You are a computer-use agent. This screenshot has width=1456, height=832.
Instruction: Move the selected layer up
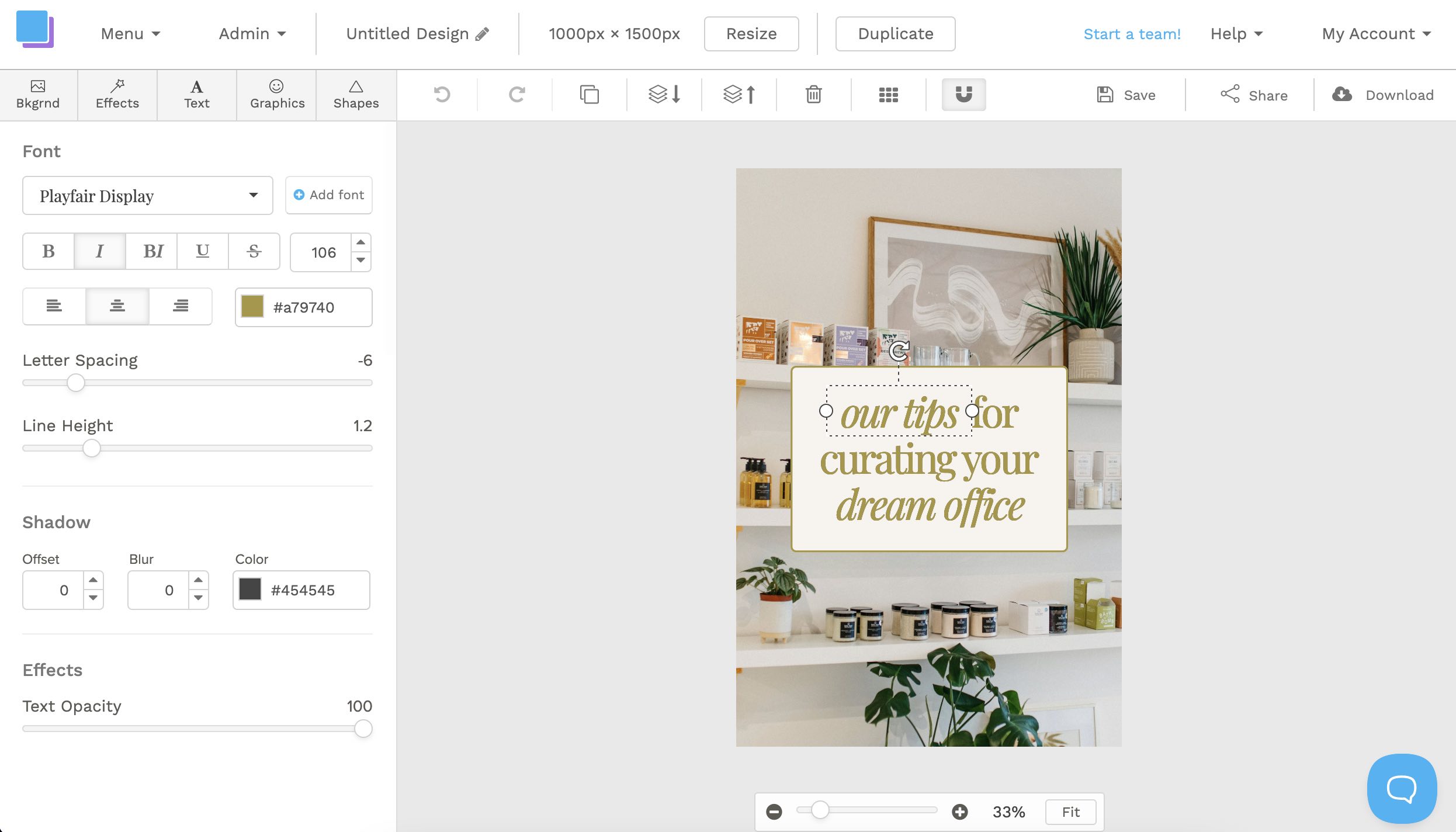pyautogui.click(x=739, y=94)
